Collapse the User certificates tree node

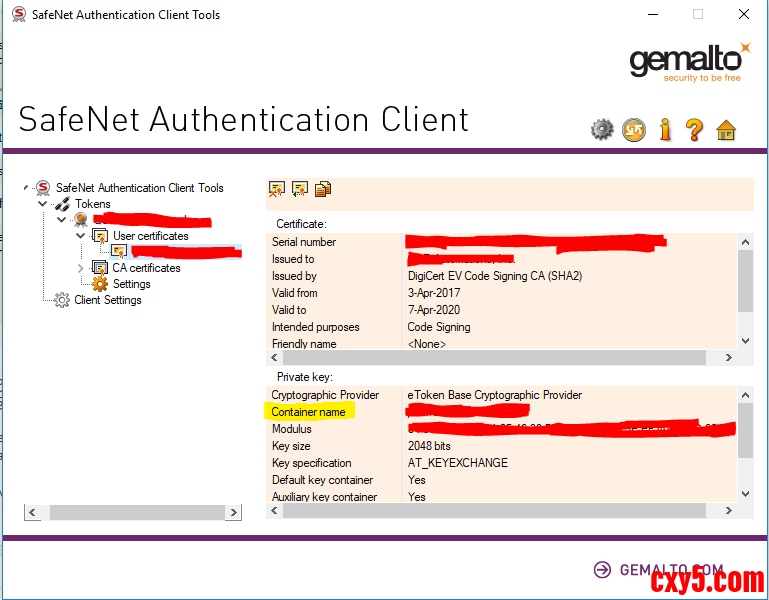[81, 236]
